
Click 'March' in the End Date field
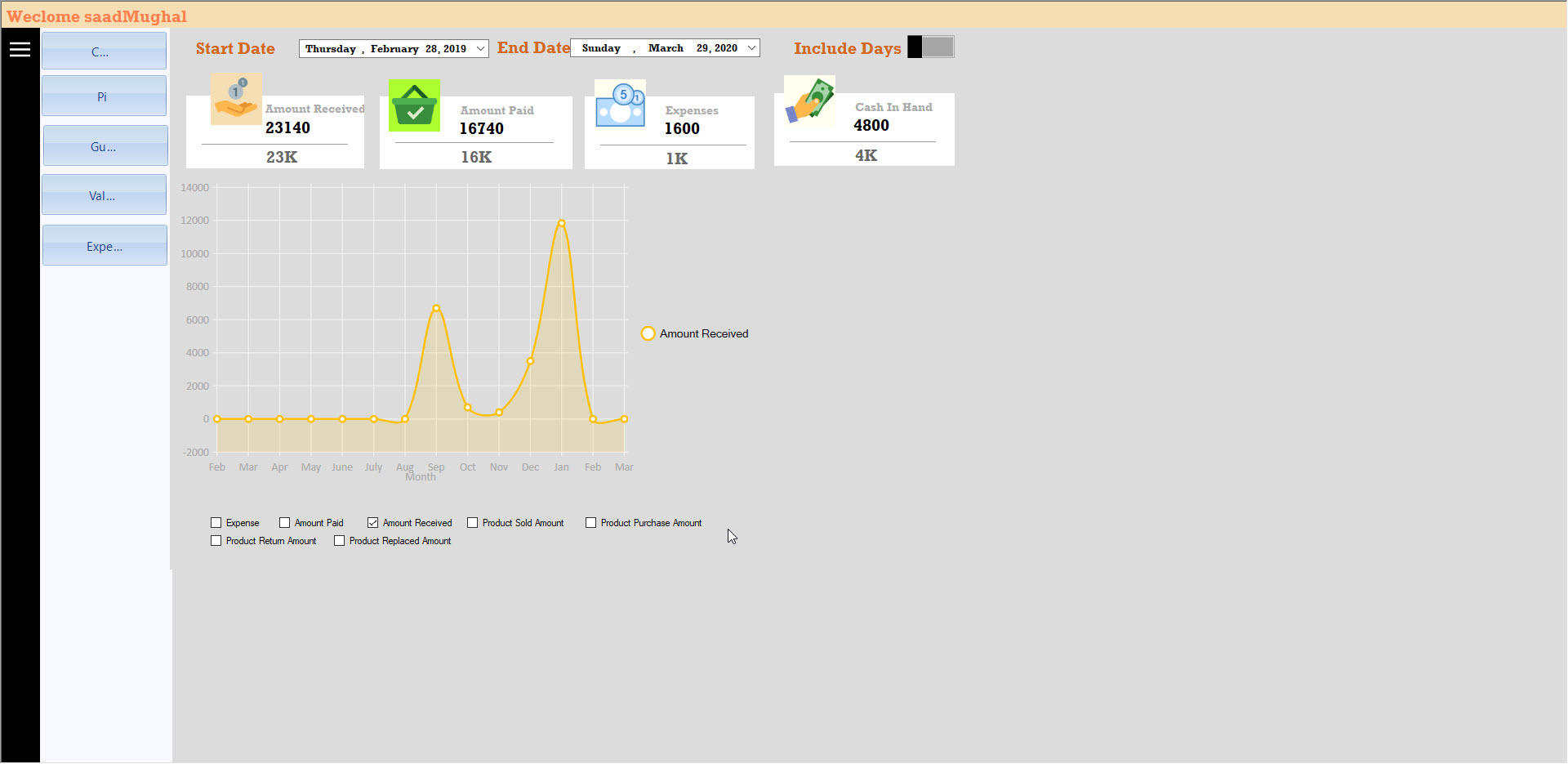coord(666,48)
